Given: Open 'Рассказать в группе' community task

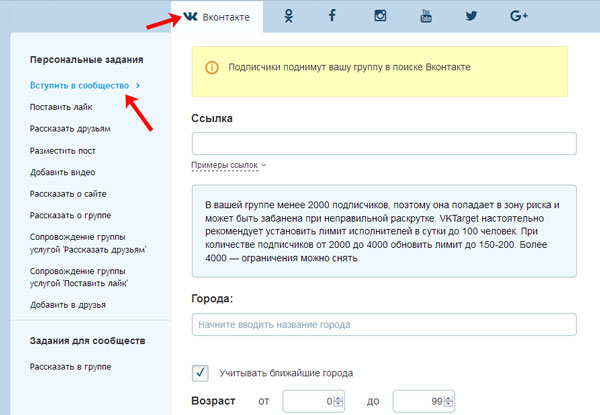Looking at the screenshot, I should point(70,367).
